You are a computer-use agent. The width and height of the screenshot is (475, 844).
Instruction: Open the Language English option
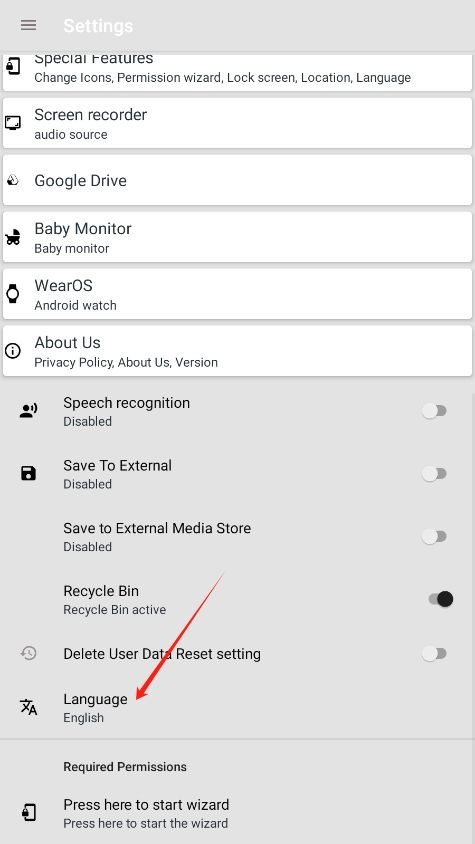coord(238,707)
